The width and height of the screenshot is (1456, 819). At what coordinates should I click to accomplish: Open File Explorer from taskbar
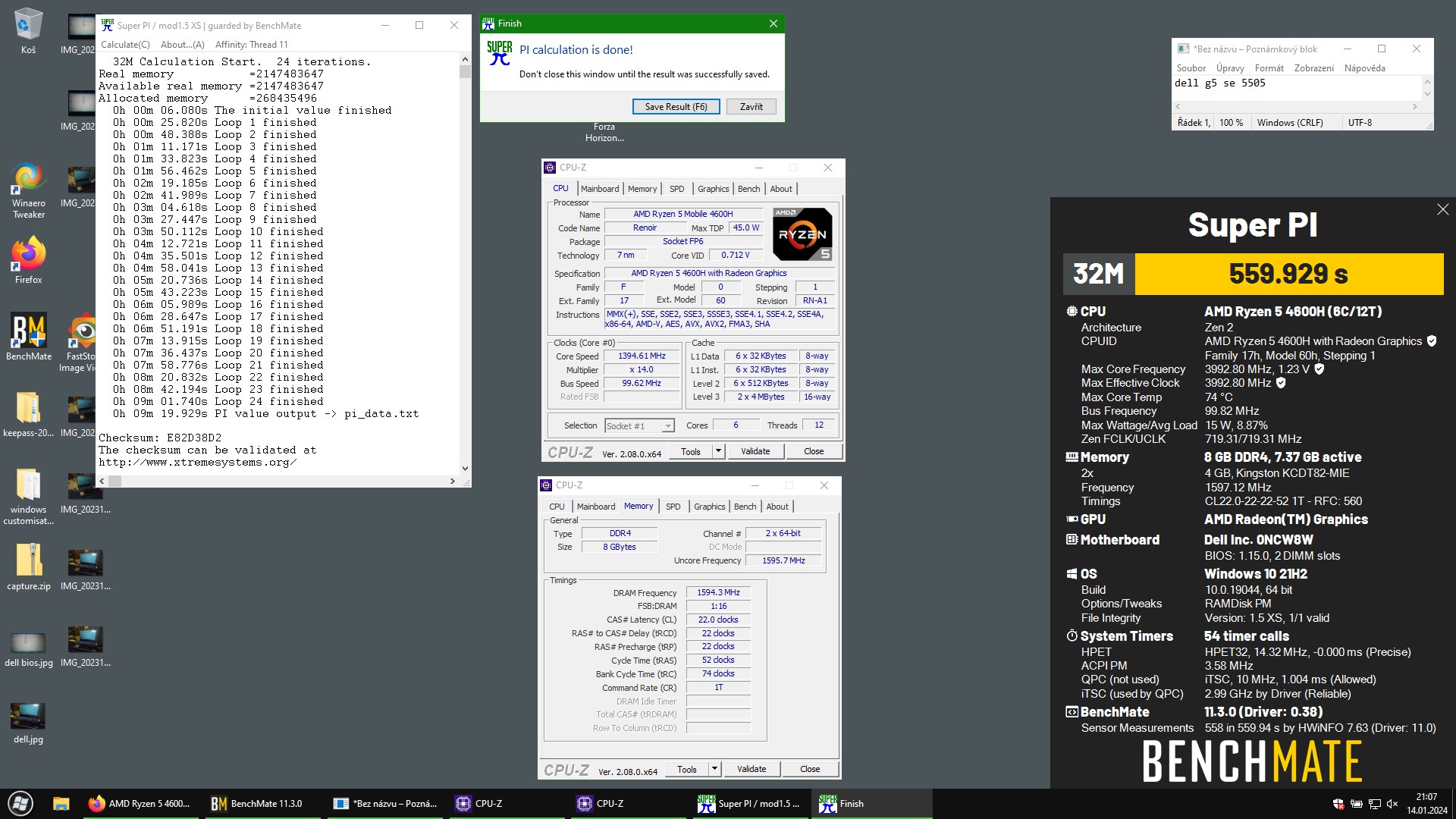[61, 804]
